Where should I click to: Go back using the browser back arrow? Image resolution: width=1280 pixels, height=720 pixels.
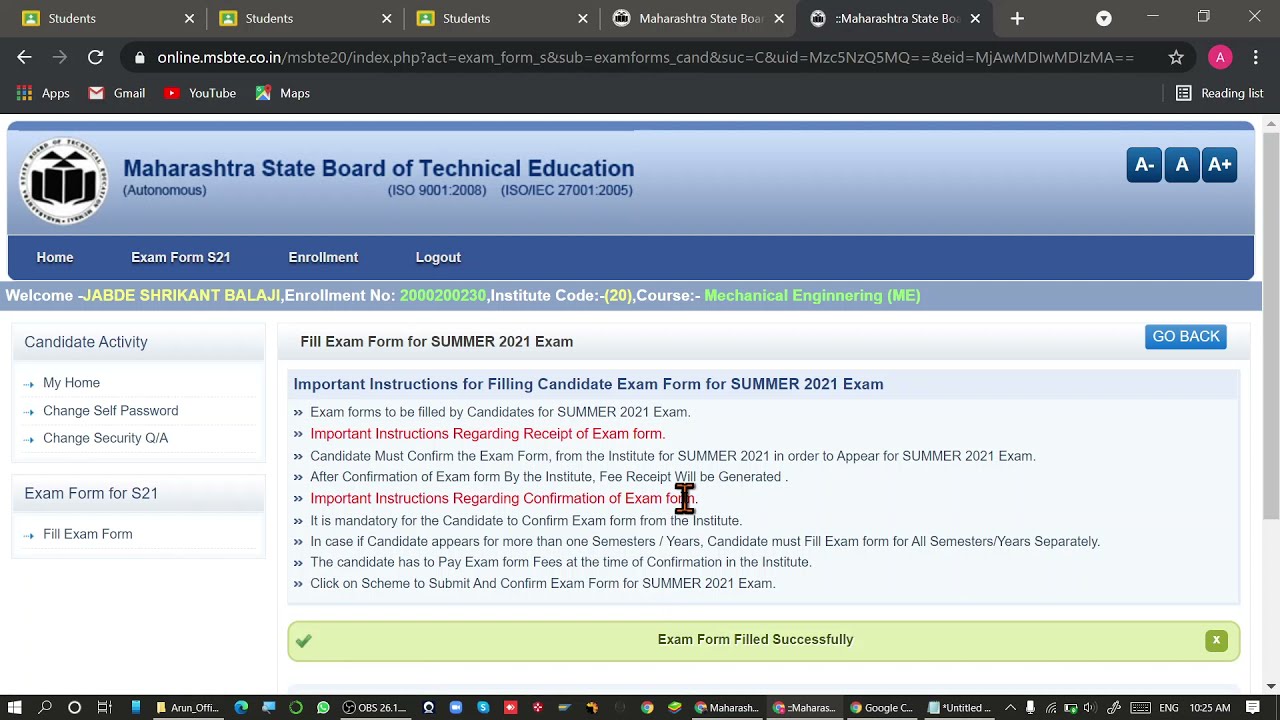(x=24, y=57)
